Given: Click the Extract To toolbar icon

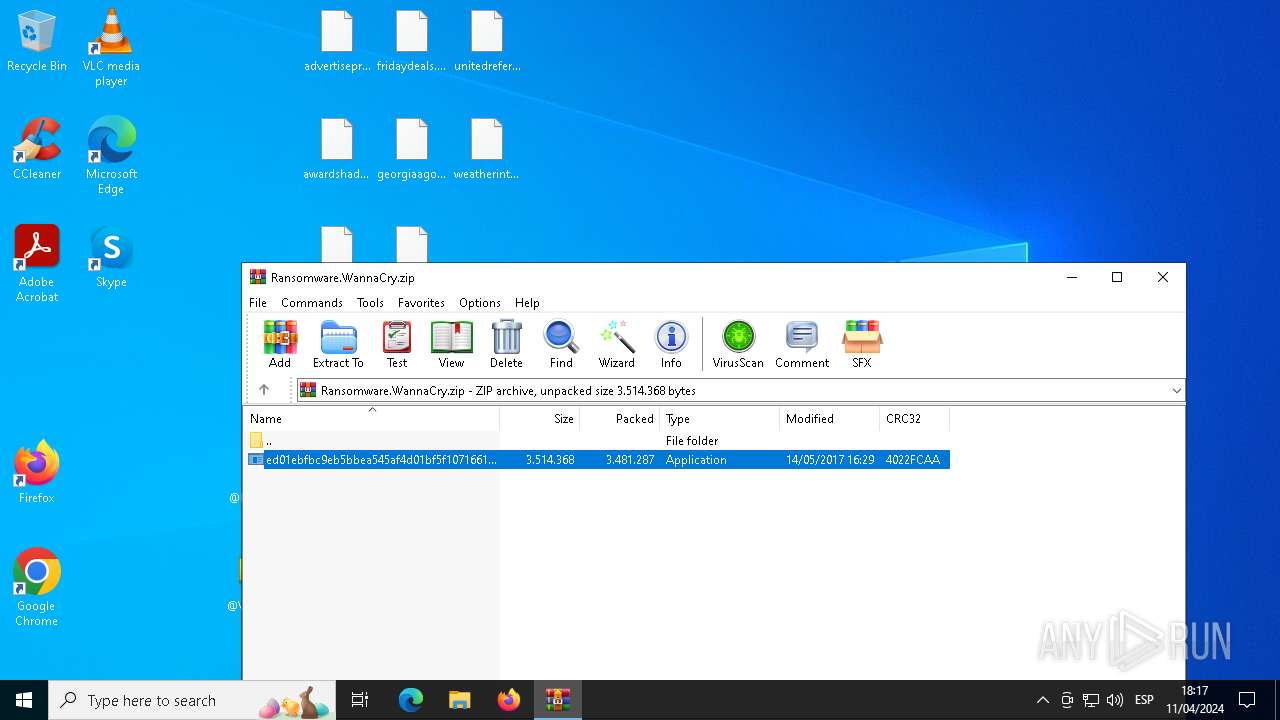Looking at the screenshot, I should click(x=338, y=344).
